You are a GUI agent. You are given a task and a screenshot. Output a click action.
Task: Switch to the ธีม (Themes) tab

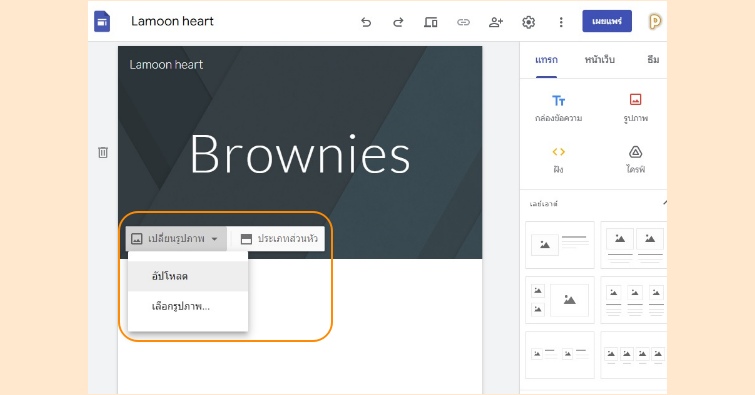point(653,60)
